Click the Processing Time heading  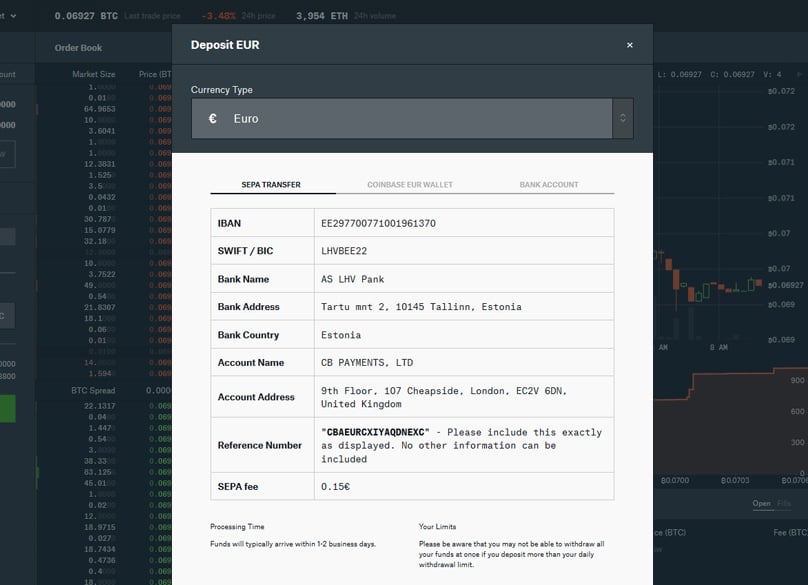pos(237,527)
